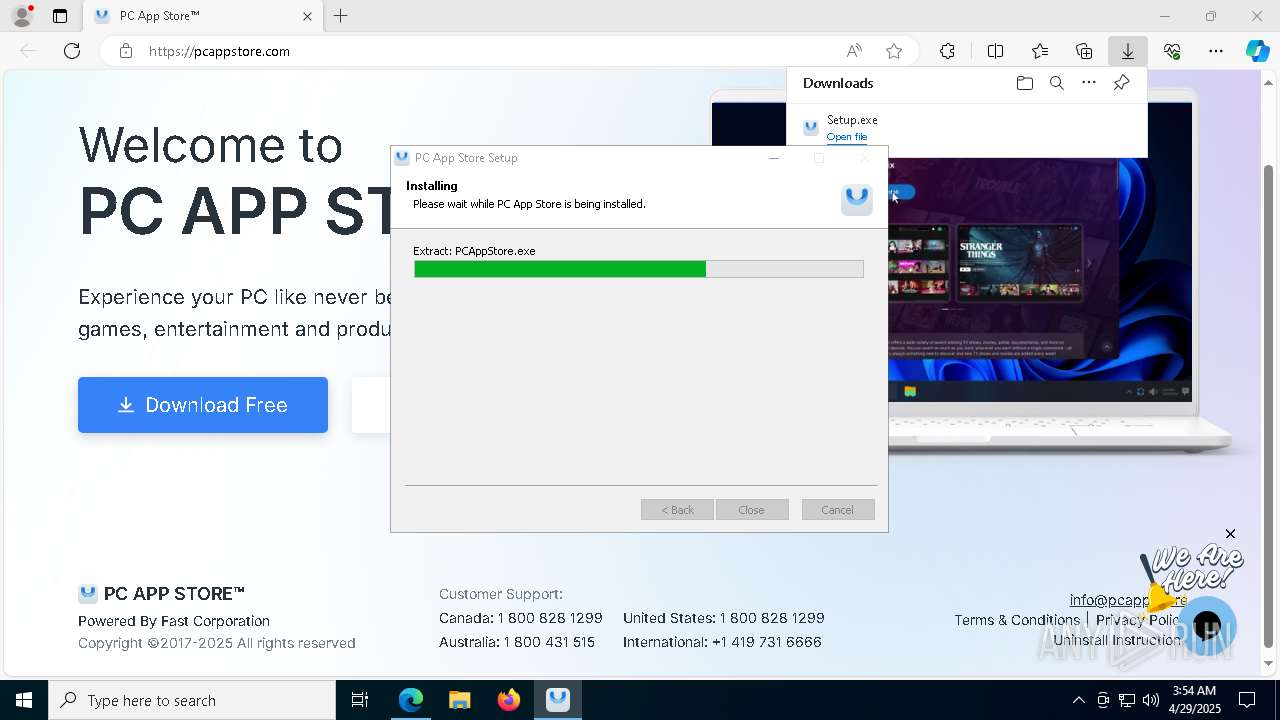1280x720 pixels.
Task: Open the tab actions menu icon
Action: pyautogui.click(x=60, y=16)
